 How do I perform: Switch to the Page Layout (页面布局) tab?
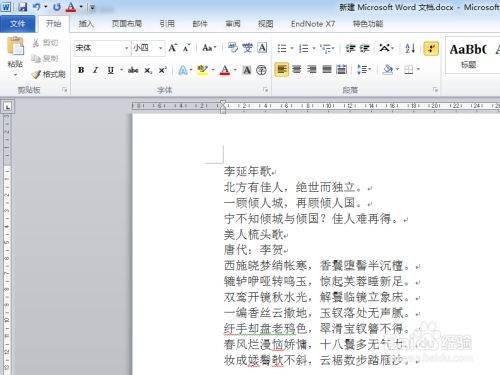[127, 24]
